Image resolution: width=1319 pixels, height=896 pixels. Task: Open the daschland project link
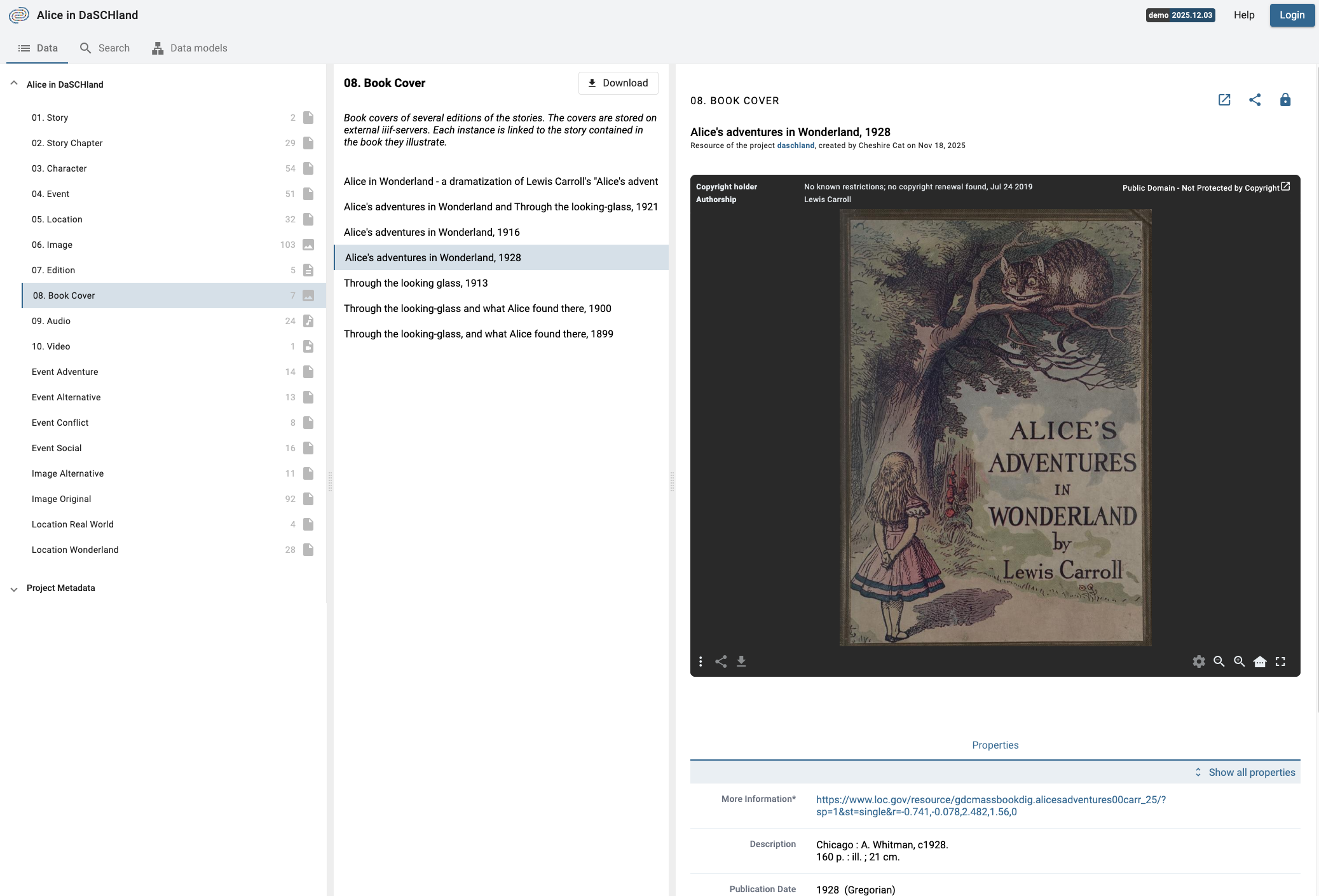point(794,145)
